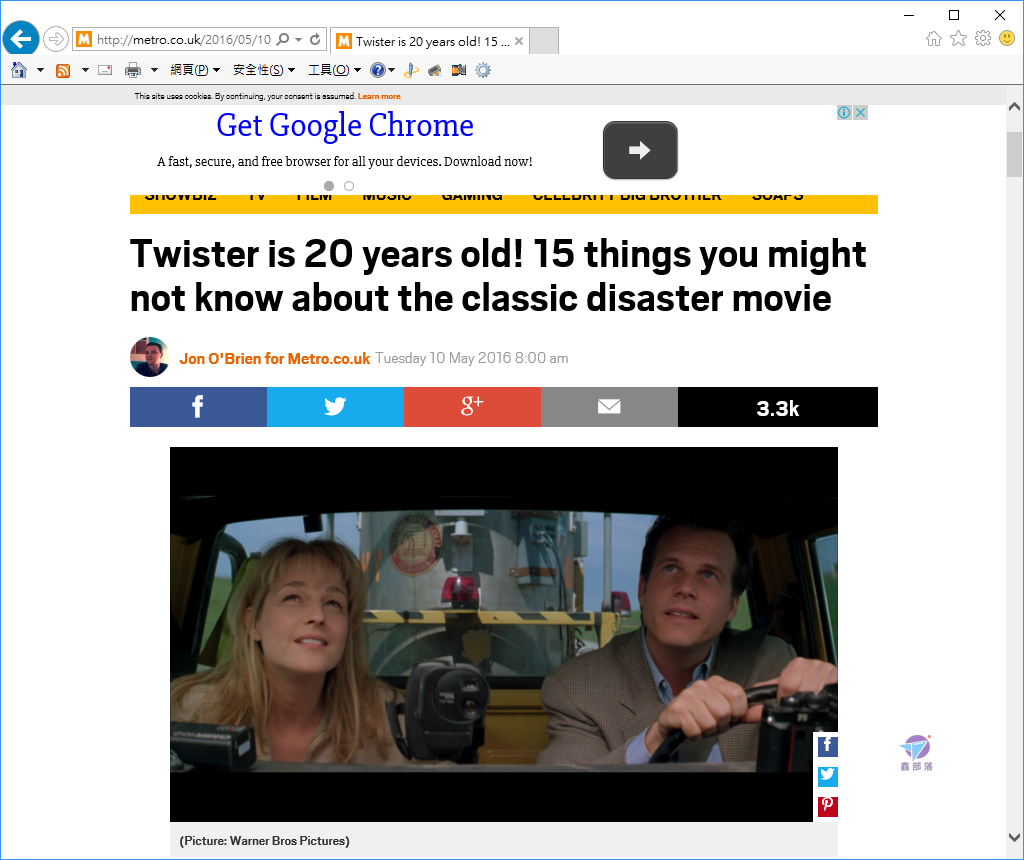Screen dimensions: 1024x860
Task: Close the Google Chrome advertisement
Action: click(x=861, y=112)
